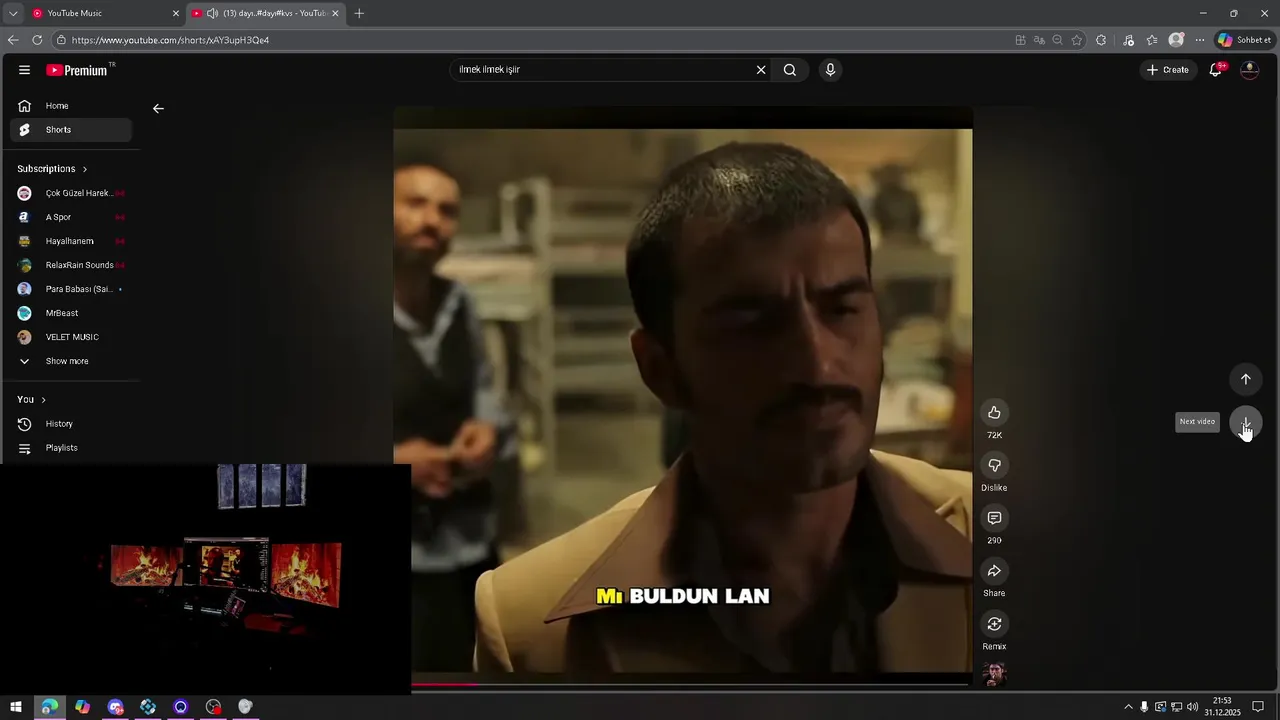This screenshot has height=720, width=1280.
Task: Remix this short
Action: 994,624
